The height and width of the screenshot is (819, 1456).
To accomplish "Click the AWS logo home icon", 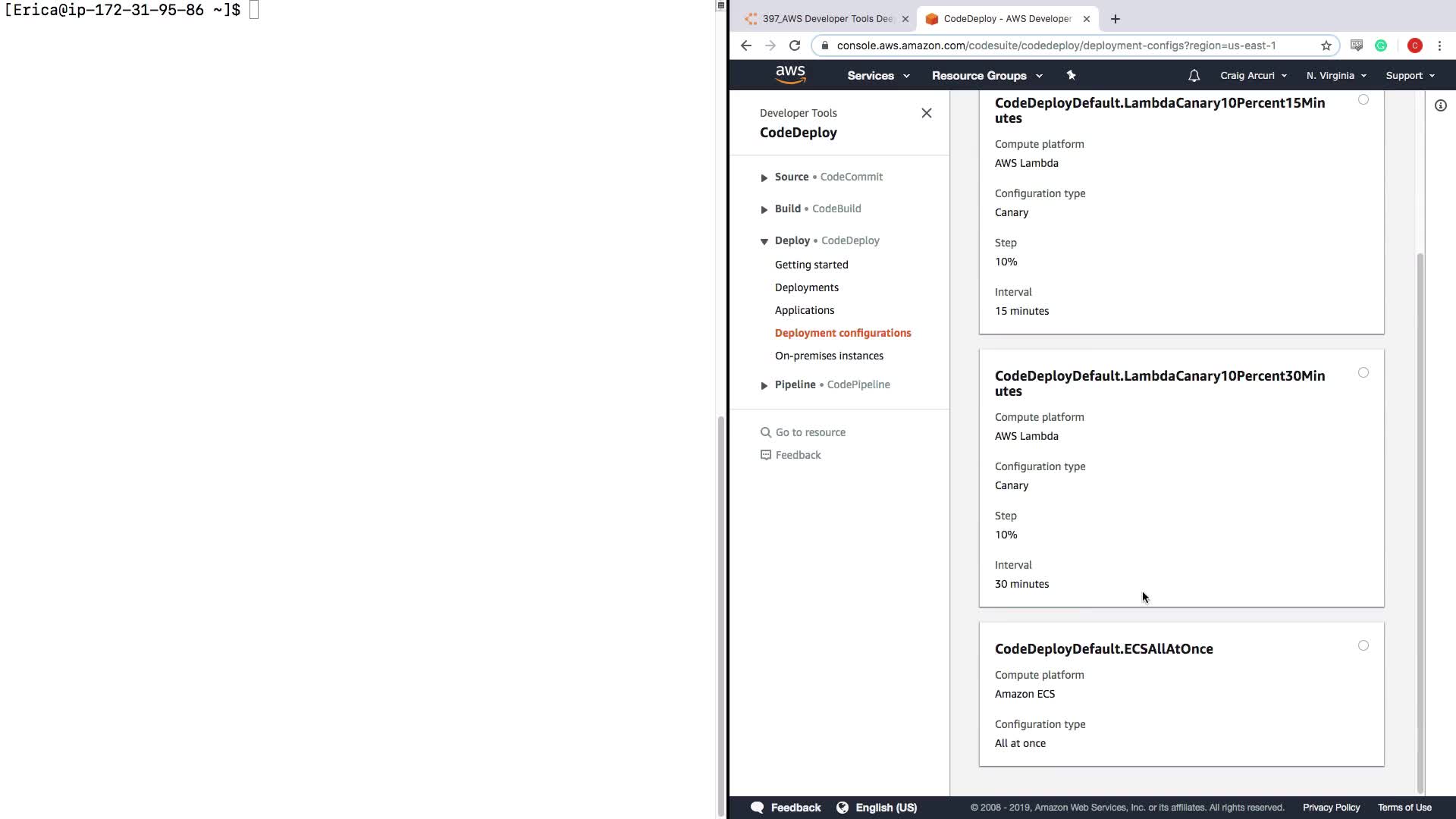I will 790,74.
